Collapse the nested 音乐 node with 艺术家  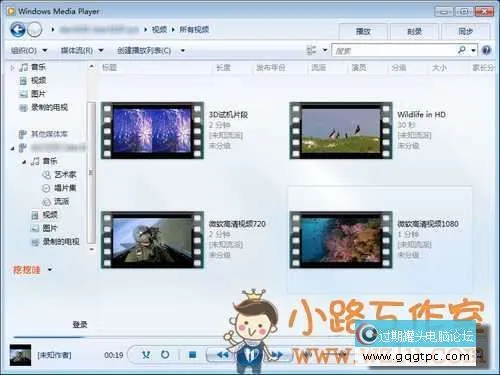pos(24,162)
